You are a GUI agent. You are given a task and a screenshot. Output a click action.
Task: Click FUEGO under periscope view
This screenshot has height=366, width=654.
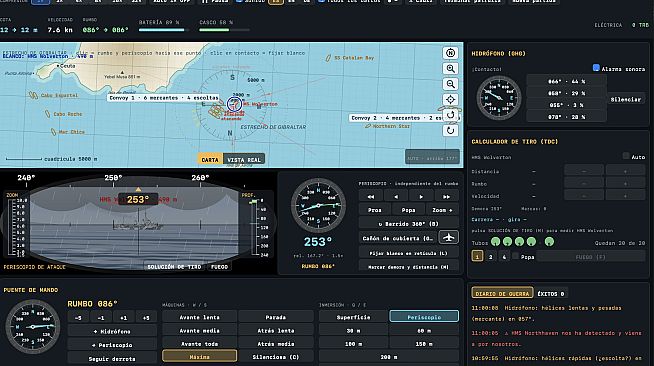219,266
